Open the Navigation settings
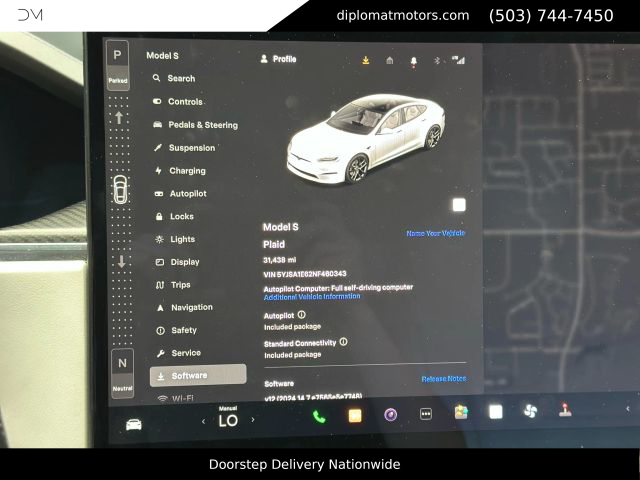Screen dimensions: 640x480 pyautogui.click(x=184, y=307)
